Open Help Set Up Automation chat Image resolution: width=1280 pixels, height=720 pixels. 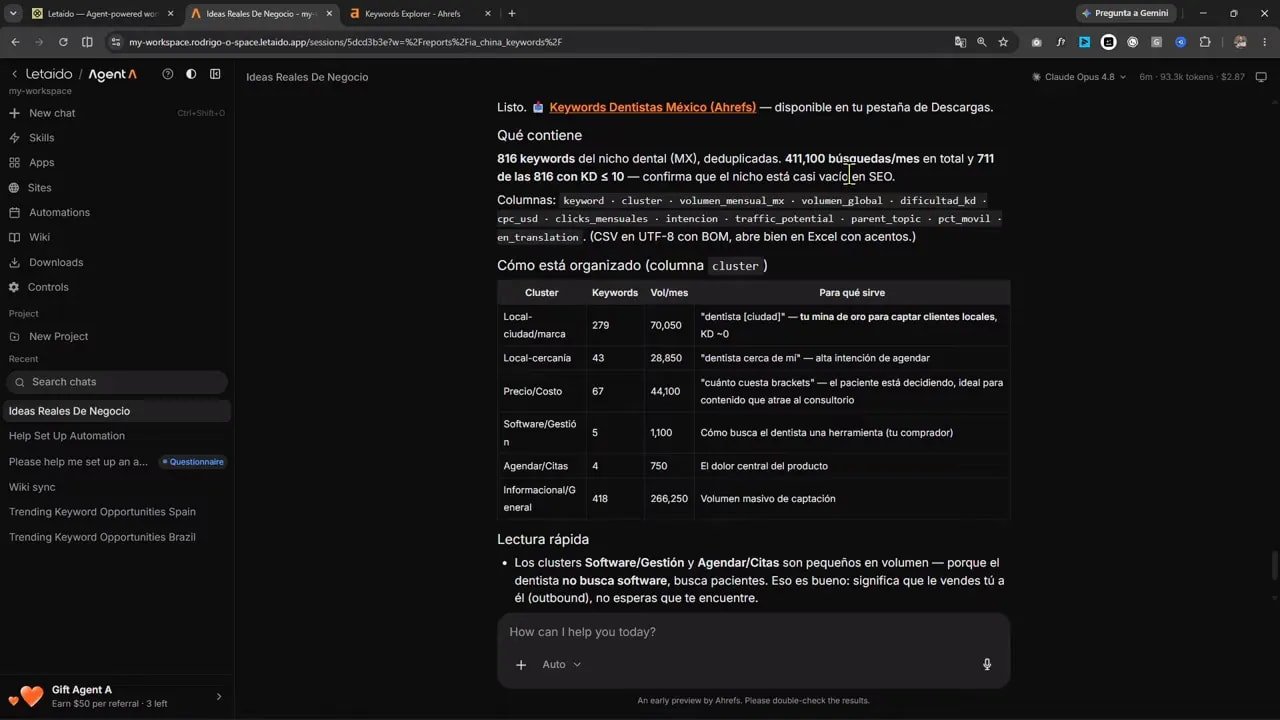67,436
